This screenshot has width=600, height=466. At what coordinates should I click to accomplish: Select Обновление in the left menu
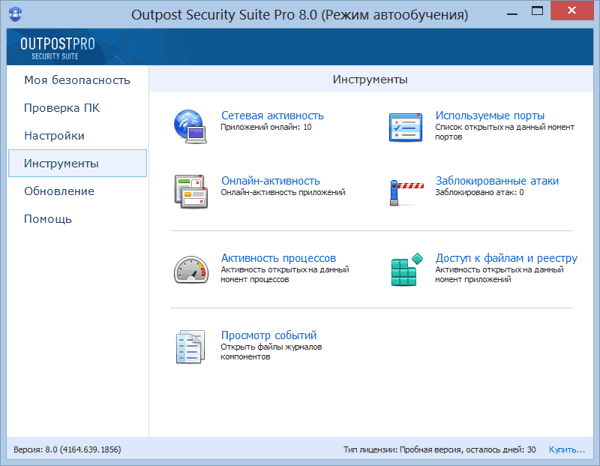59,191
